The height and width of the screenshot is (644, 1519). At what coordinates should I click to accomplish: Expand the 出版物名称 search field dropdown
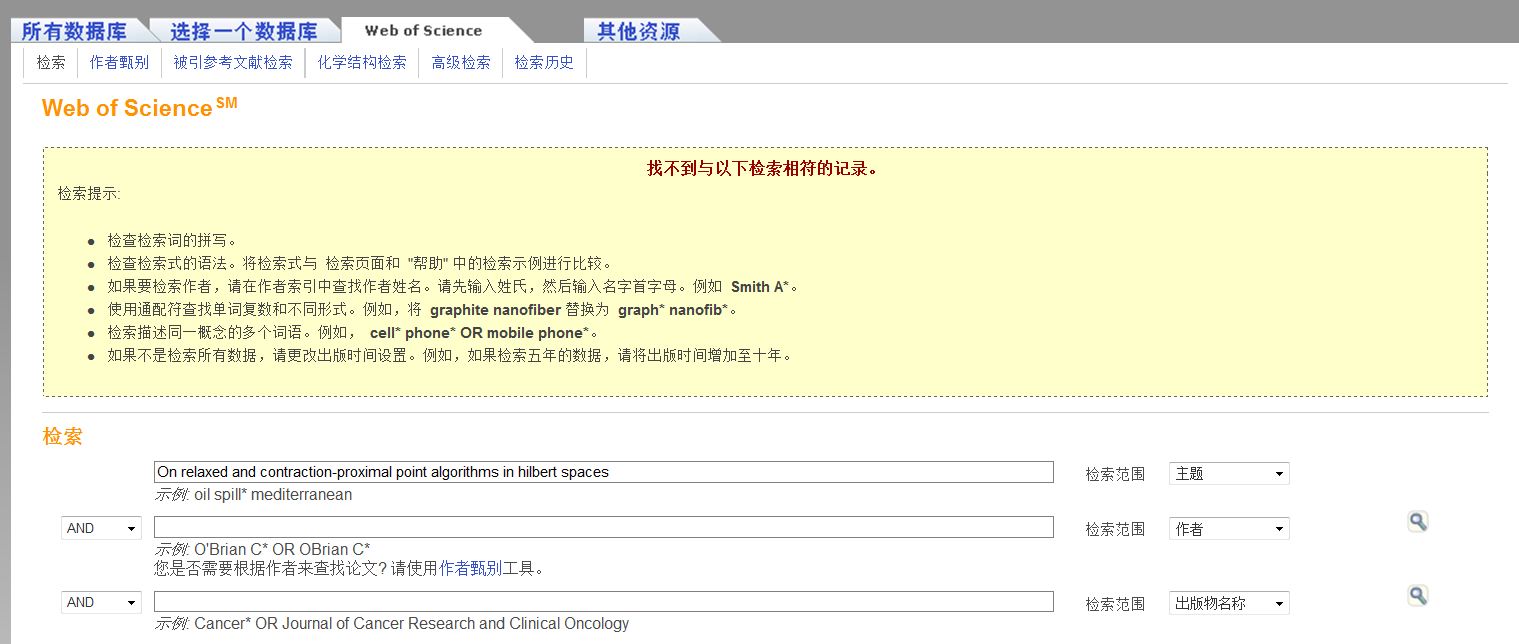tap(1229, 603)
